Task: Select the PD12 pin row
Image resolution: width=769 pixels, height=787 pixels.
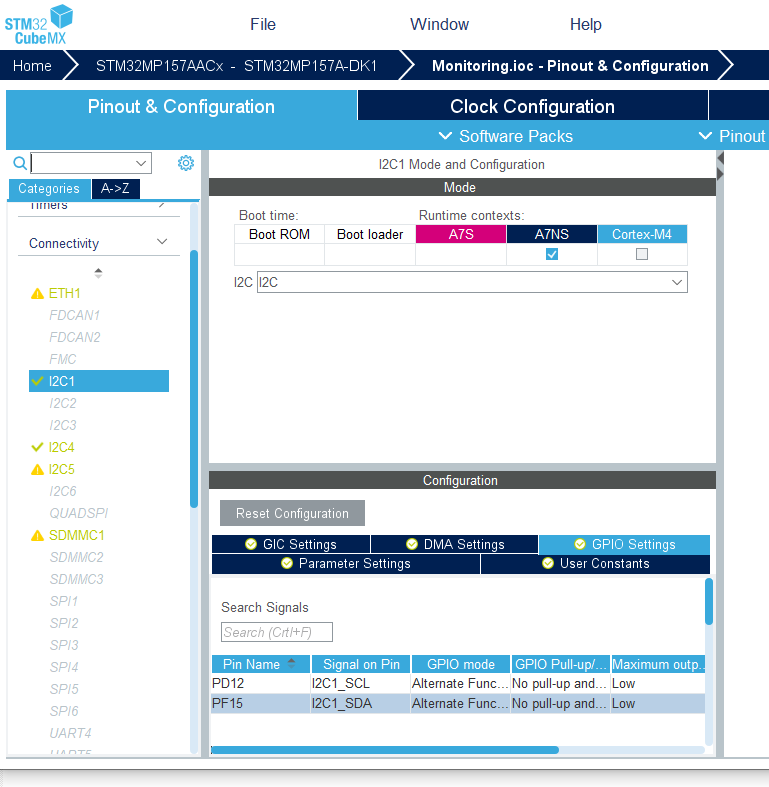Action: 458,684
